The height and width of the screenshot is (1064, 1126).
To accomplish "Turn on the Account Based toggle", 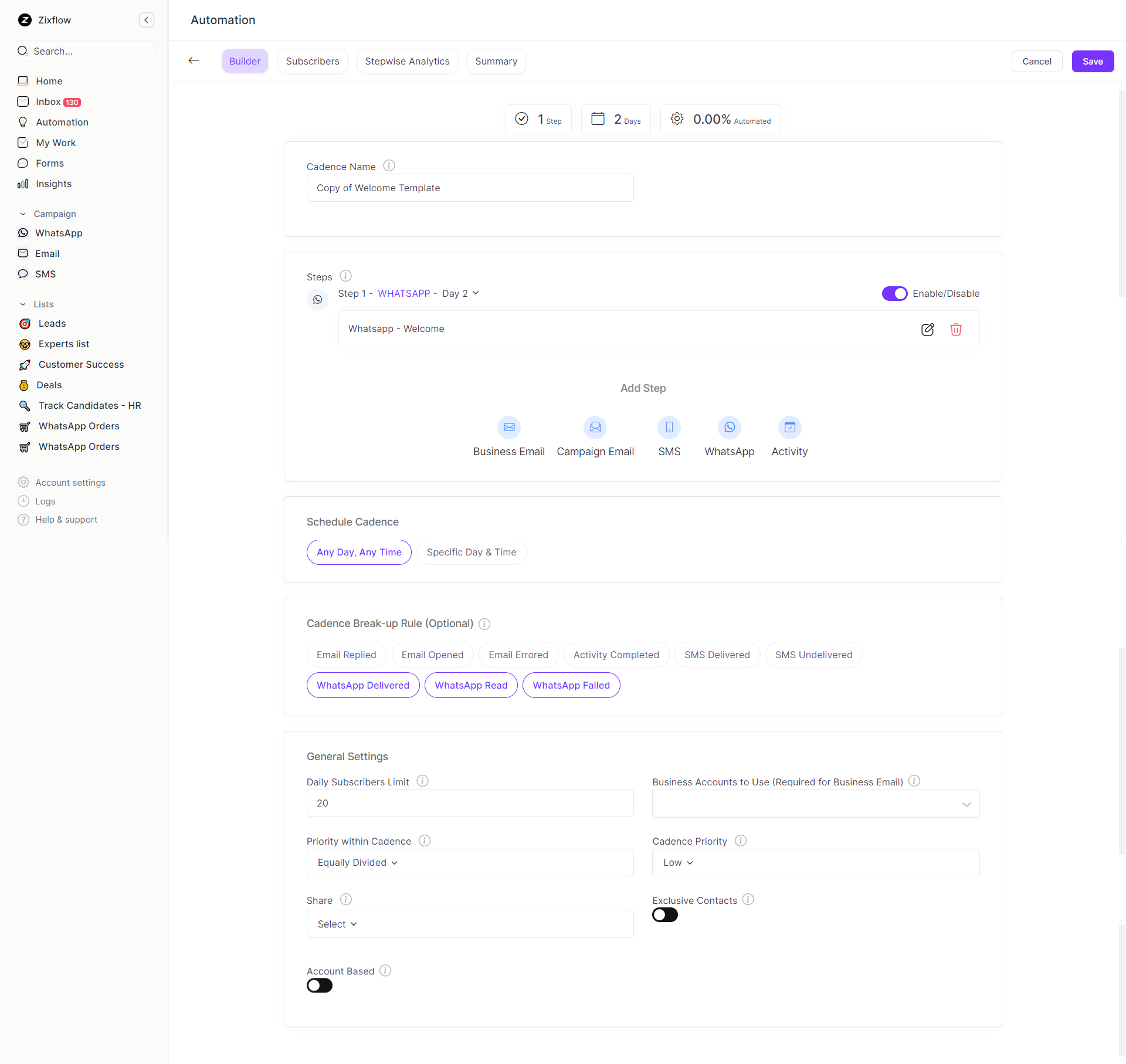I will (x=320, y=986).
